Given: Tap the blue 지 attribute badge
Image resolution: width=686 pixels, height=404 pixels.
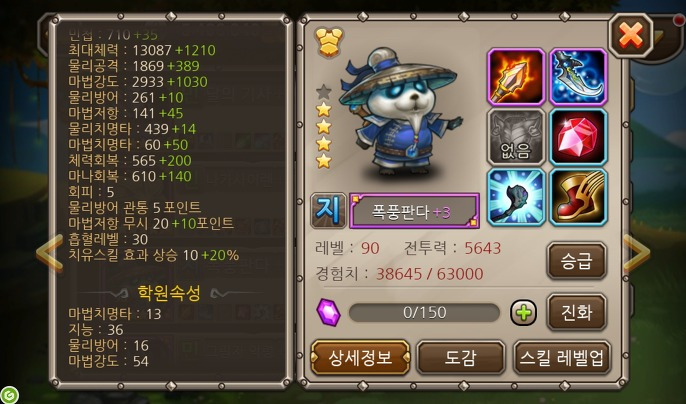Looking at the screenshot, I should click(328, 211).
